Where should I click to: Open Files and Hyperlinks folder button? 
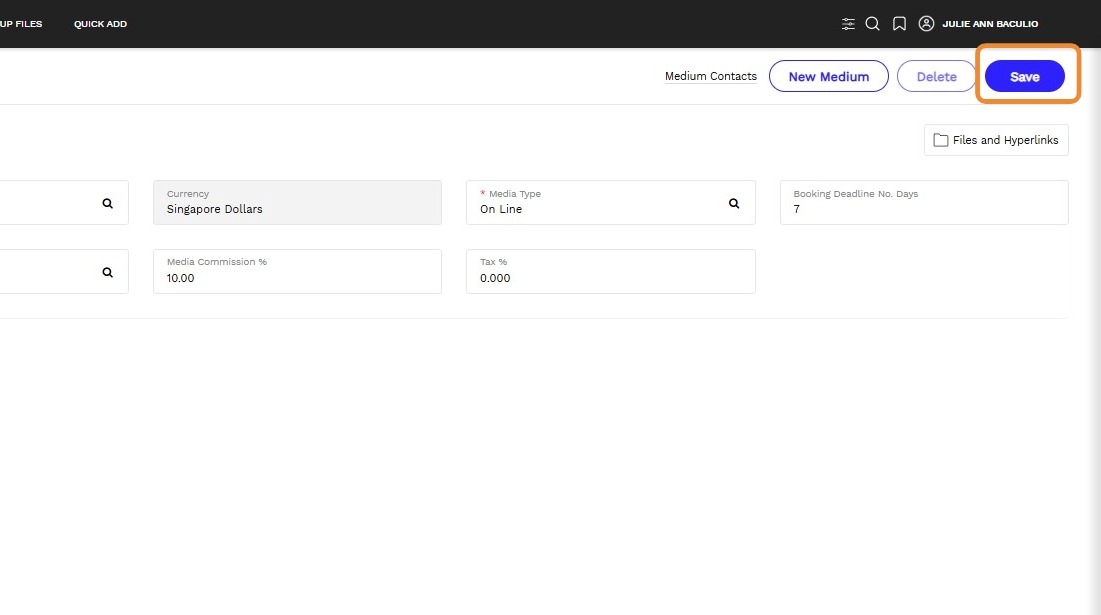[x=996, y=140]
